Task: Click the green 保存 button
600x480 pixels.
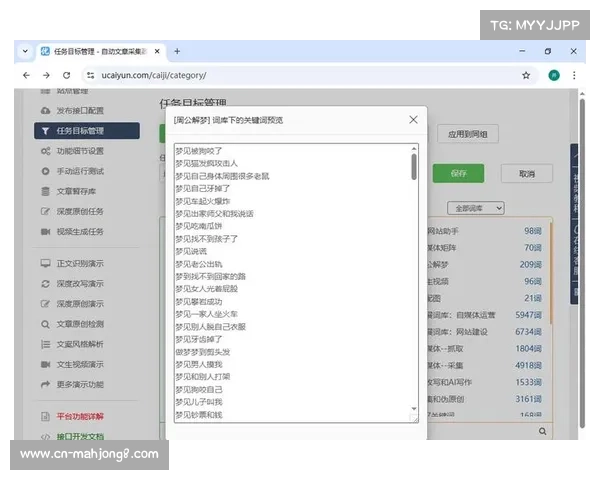Action: coord(459,173)
